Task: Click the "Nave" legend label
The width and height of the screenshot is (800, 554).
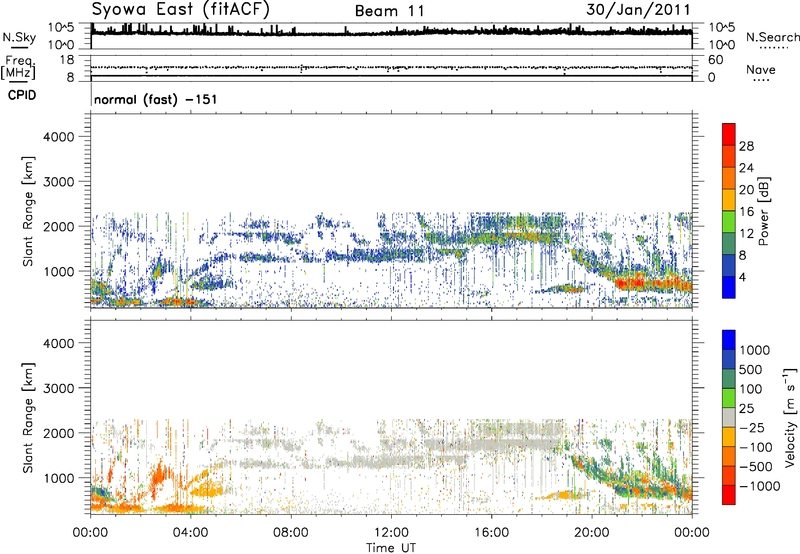Action: (x=761, y=70)
